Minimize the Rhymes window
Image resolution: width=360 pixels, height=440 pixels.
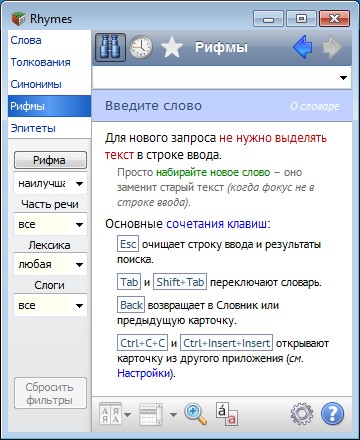(268, 19)
